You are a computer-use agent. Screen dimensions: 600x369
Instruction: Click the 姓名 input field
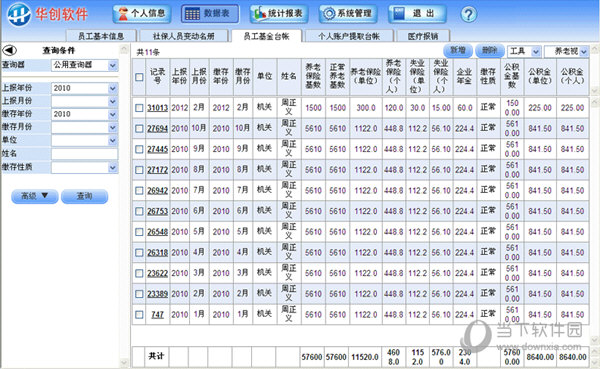click(85, 154)
